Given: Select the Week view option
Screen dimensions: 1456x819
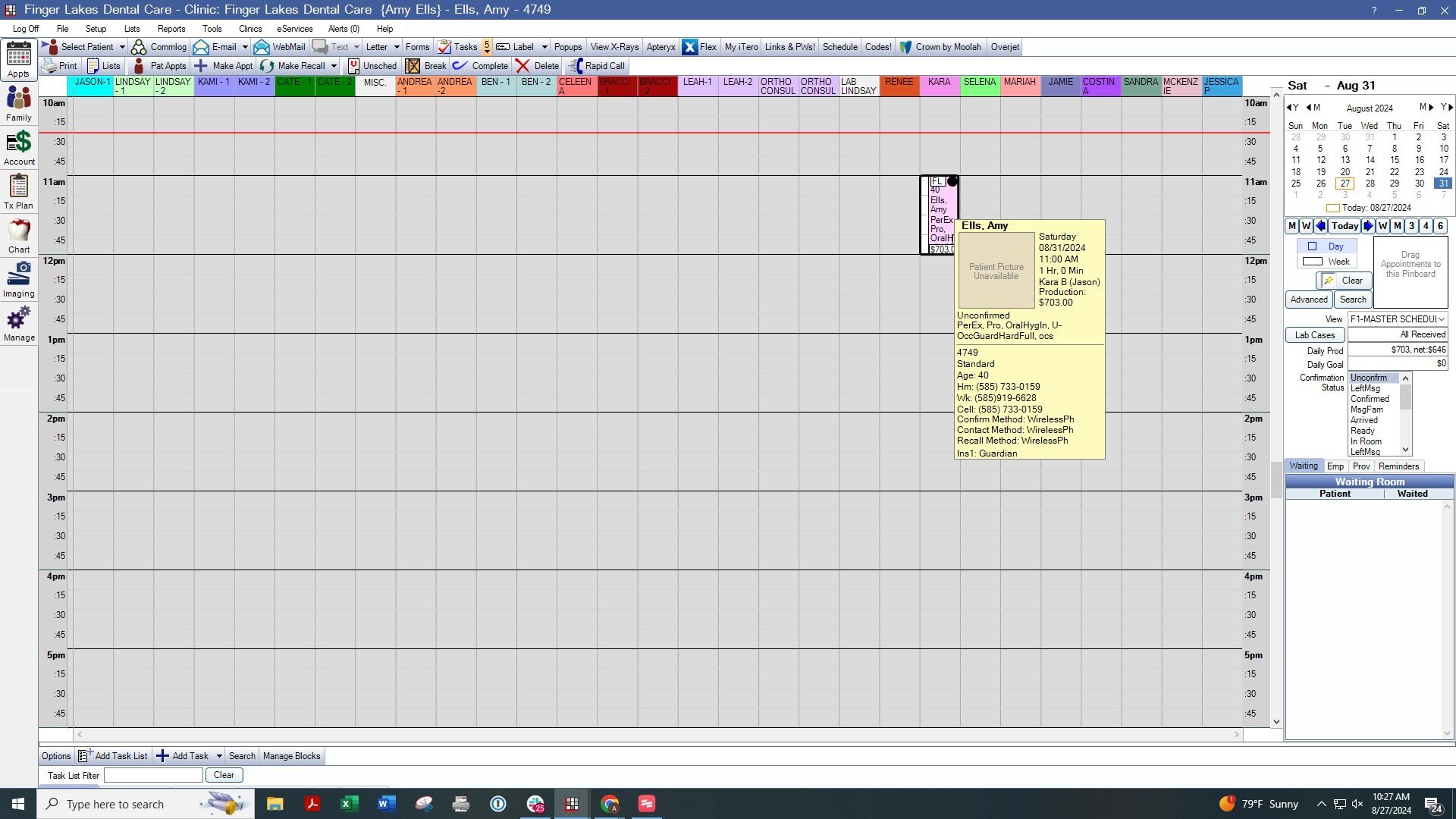Looking at the screenshot, I should coord(1327,262).
